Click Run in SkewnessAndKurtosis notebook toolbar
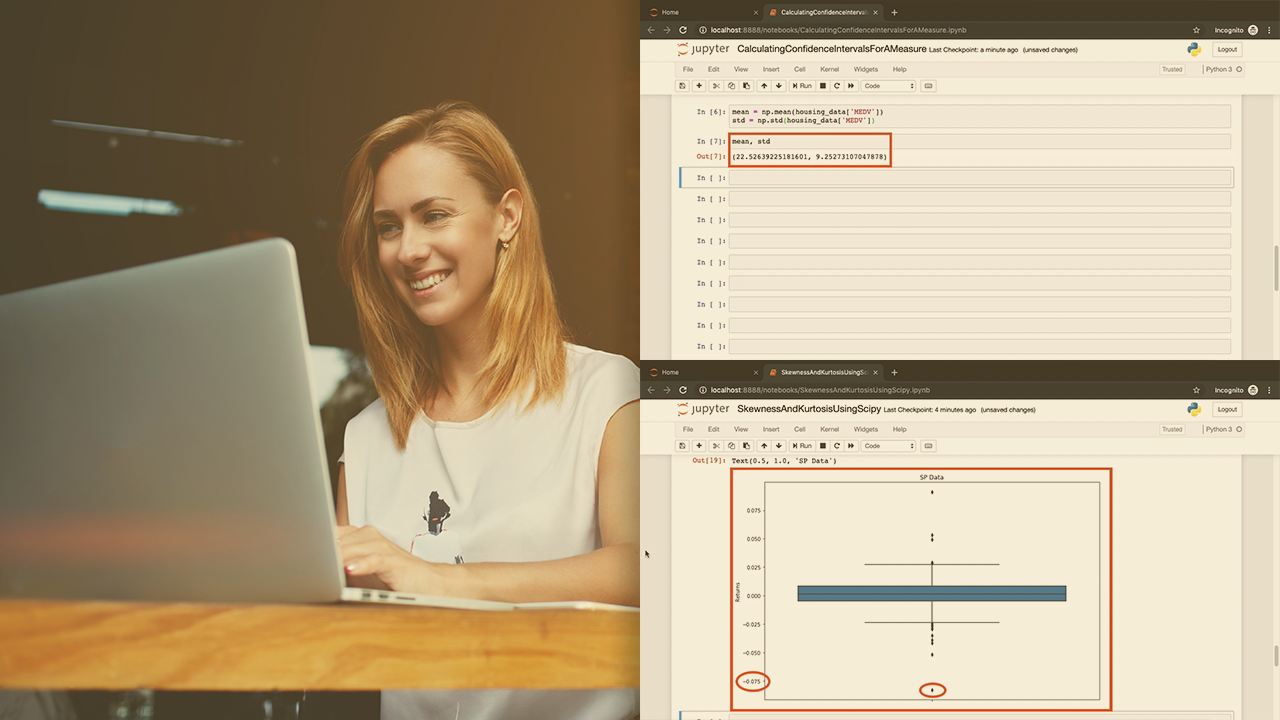1280x720 pixels. pos(801,446)
